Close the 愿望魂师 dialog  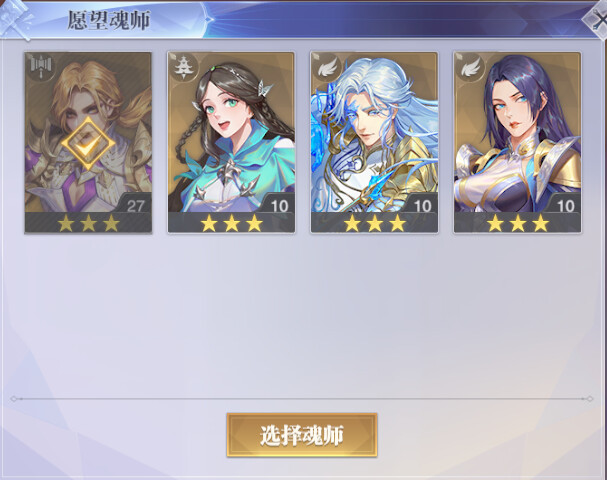596,20
